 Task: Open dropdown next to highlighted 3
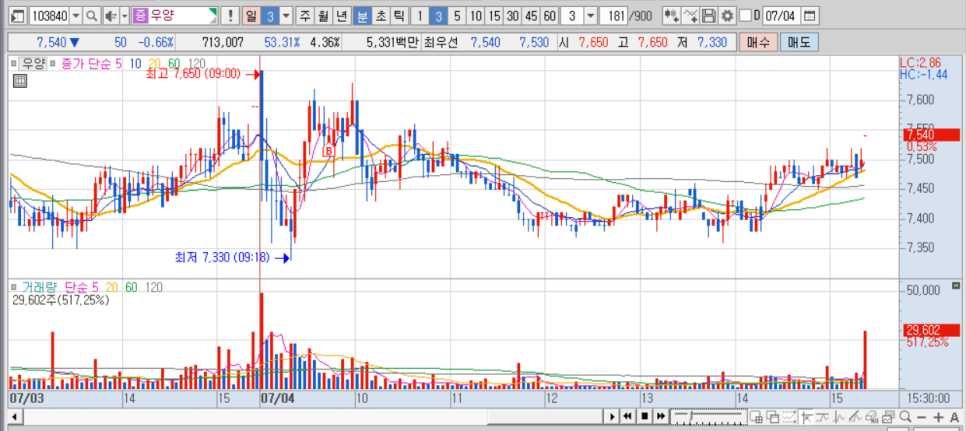coord(286,15)
